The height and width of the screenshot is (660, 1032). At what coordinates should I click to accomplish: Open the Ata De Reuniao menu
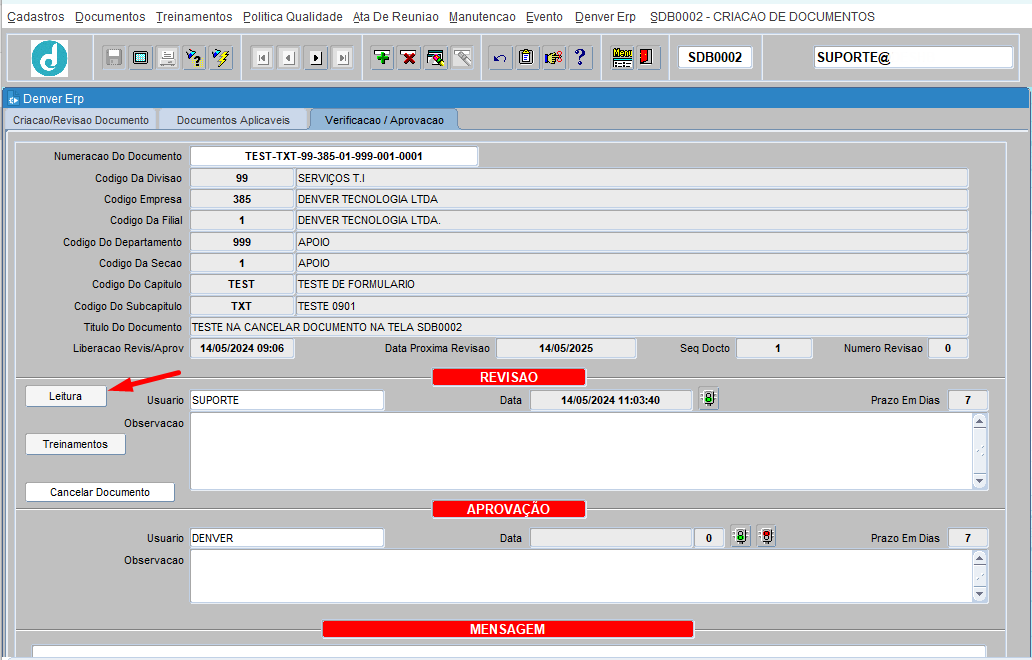pos(396,16)
